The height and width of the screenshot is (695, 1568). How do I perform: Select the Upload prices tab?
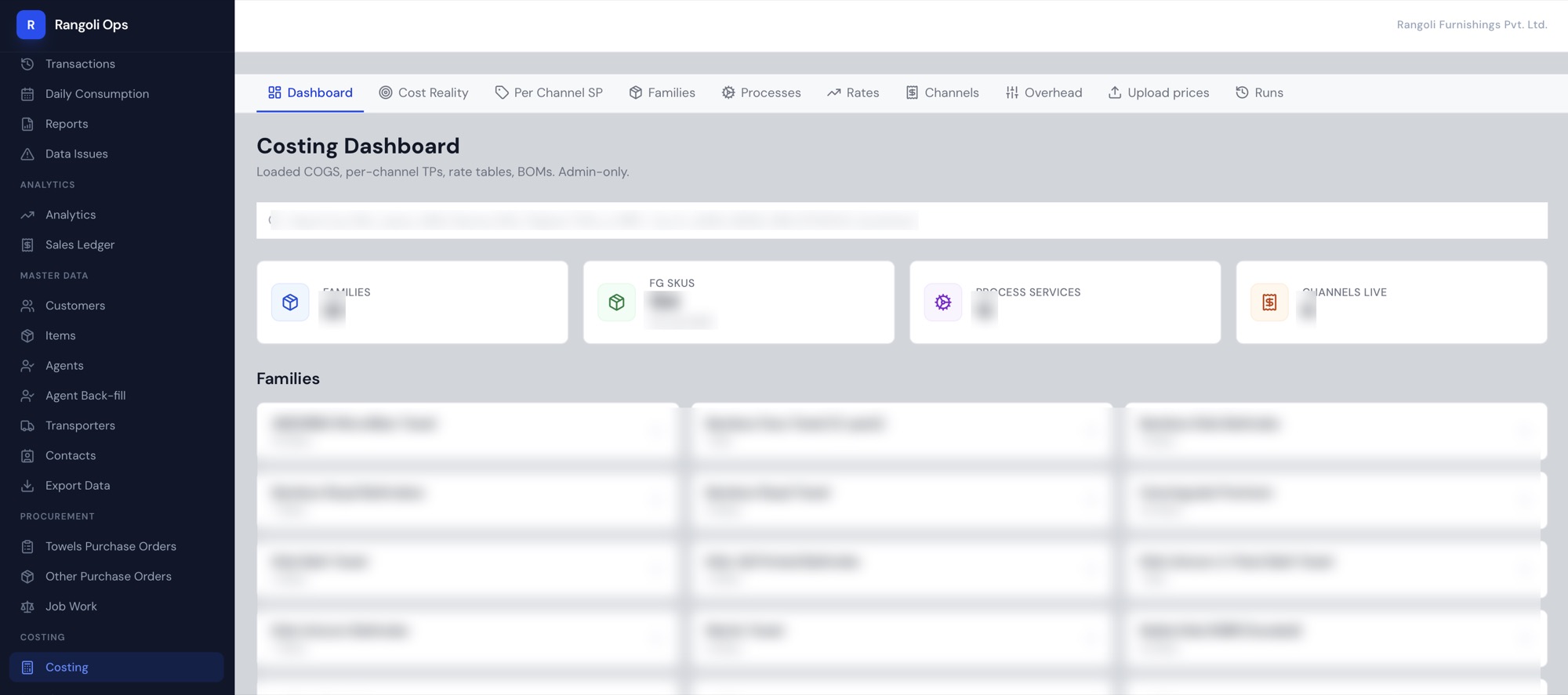[1158, 92]
